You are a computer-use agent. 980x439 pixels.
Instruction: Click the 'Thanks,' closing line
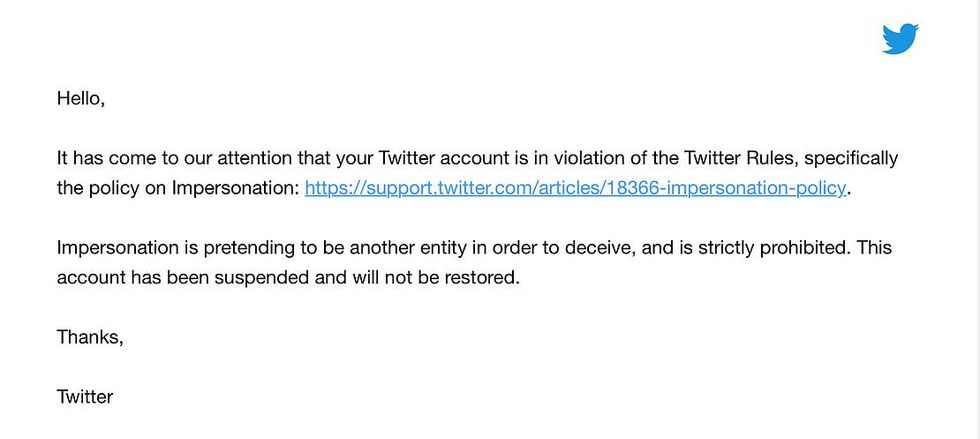click(x=90, y=337)
